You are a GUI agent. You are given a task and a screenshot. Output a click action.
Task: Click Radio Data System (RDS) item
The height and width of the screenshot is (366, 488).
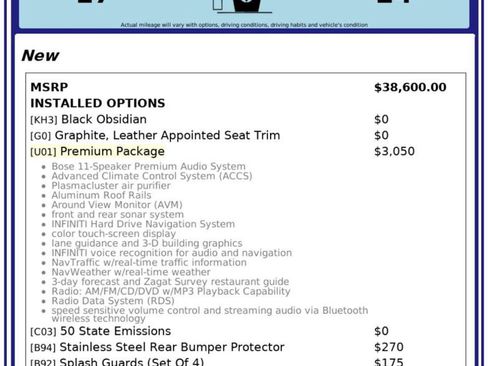click(113, 301)
